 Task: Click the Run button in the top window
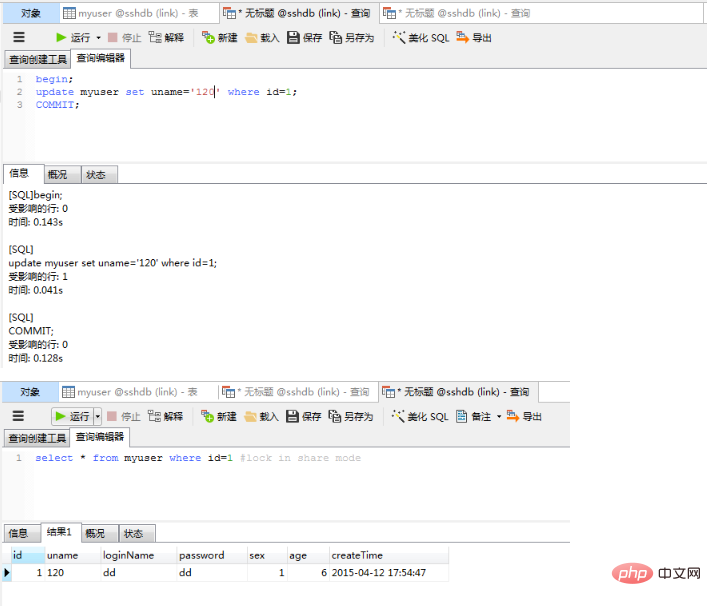point(73,38)
